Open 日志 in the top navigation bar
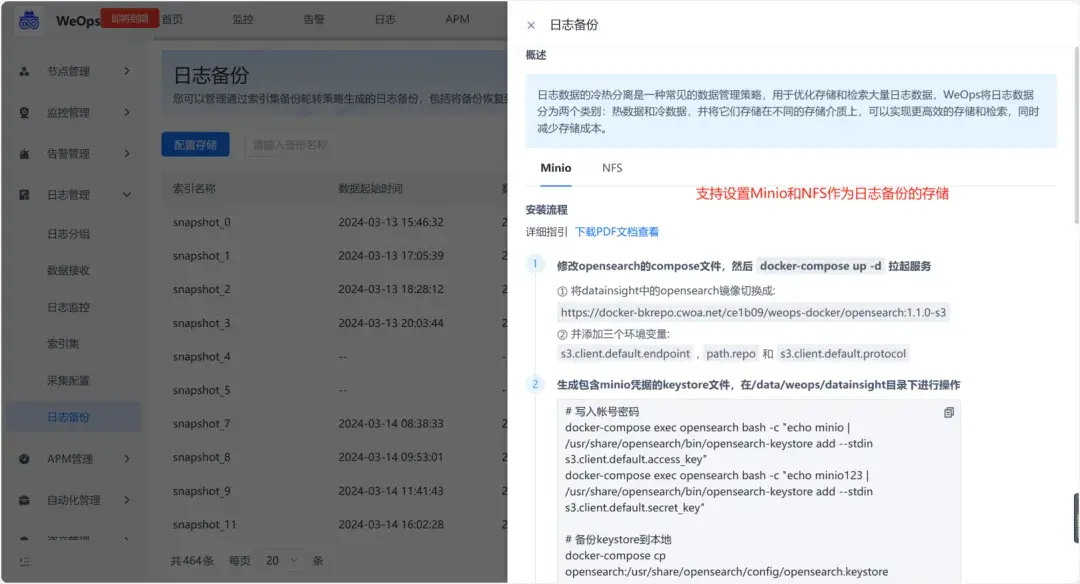This screenshot has height=584, width=1080. coord(384,18)
